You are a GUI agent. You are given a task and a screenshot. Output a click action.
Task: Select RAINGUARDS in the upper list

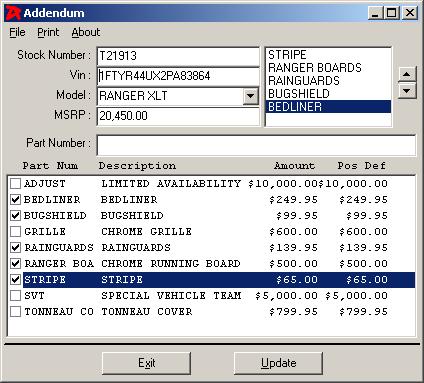pyautogui.click(x=328, y=81)
